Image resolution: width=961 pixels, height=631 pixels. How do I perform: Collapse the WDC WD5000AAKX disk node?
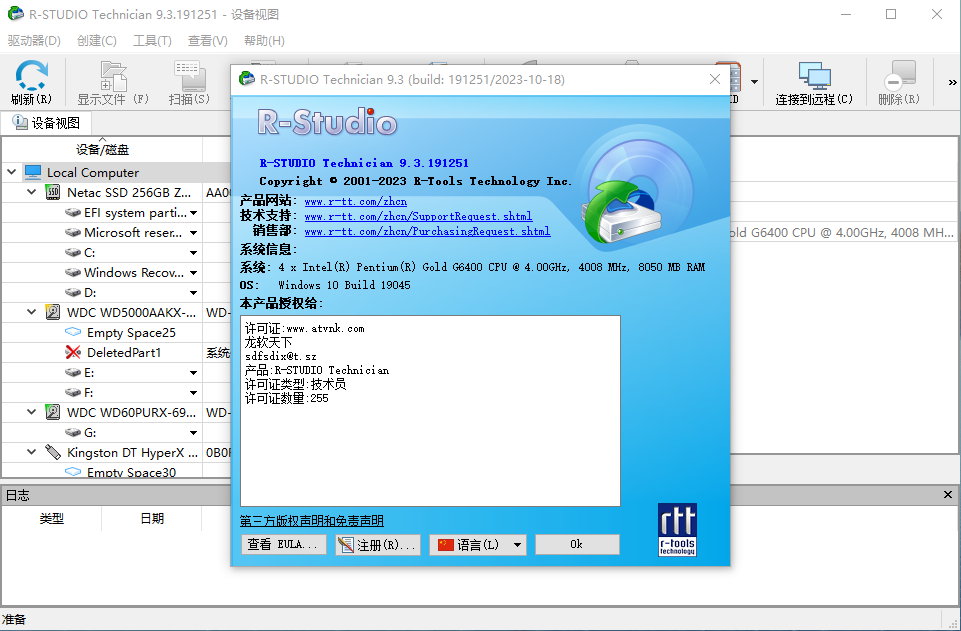tap(32, 312)
